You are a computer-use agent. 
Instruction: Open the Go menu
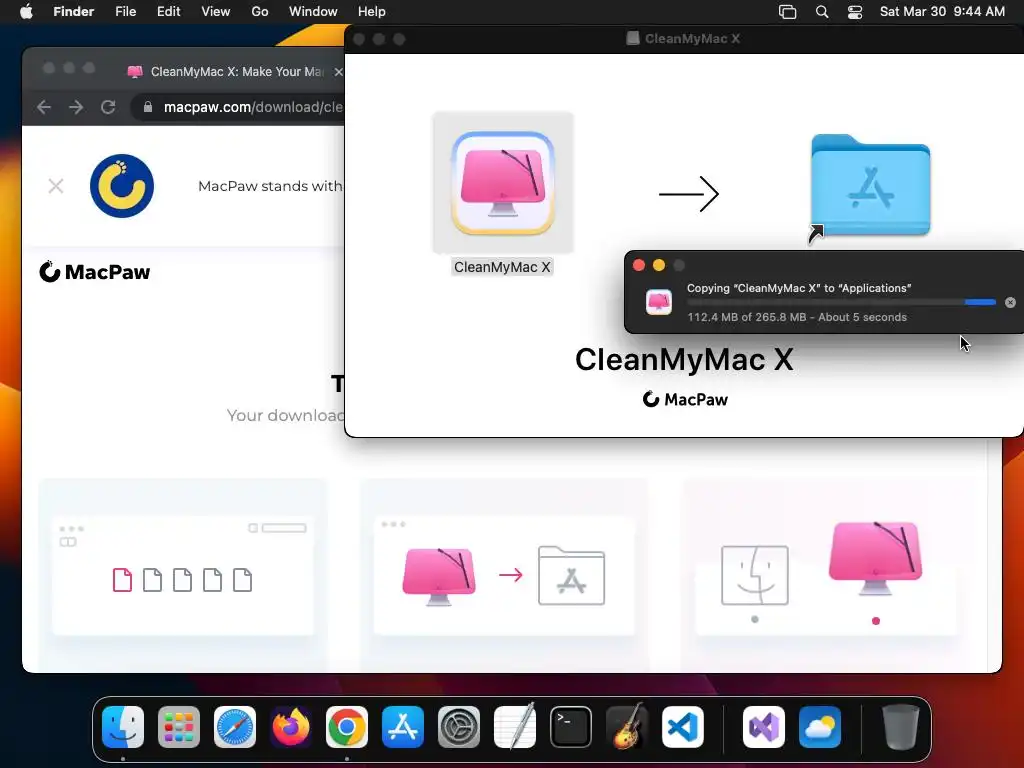[x=260, y=12]
